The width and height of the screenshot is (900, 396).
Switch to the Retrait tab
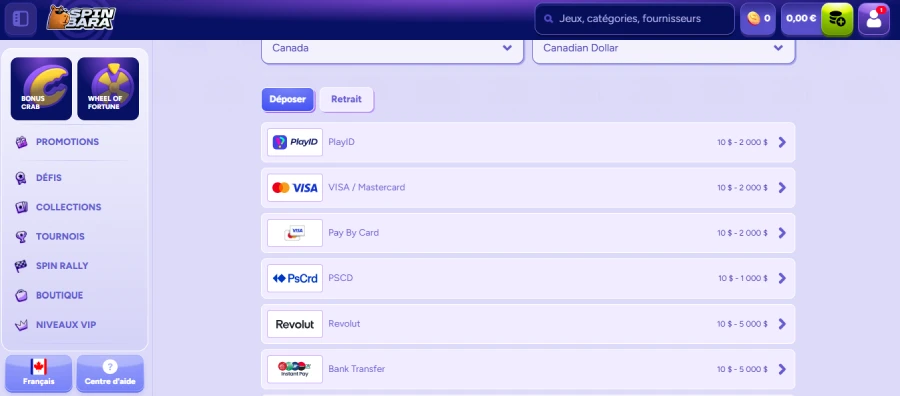[x=346, y=99]
